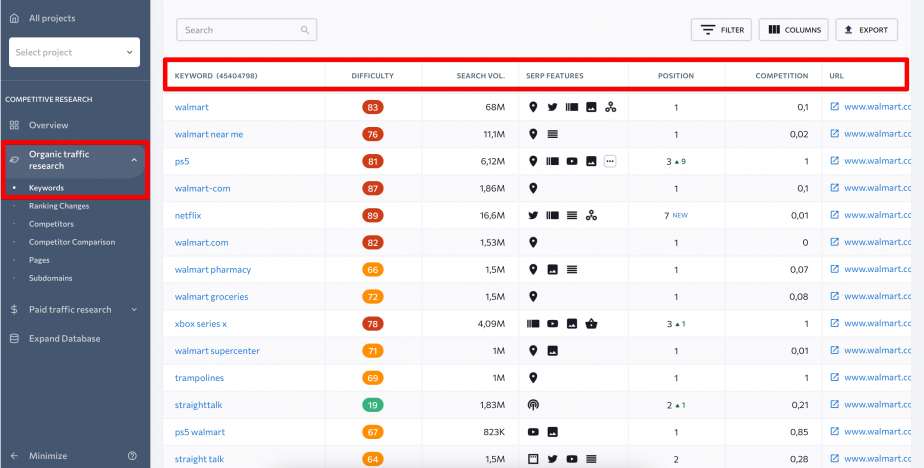Open the ps5 keyword link
This screenshot has width=924, height=468.
click(182, 162)
